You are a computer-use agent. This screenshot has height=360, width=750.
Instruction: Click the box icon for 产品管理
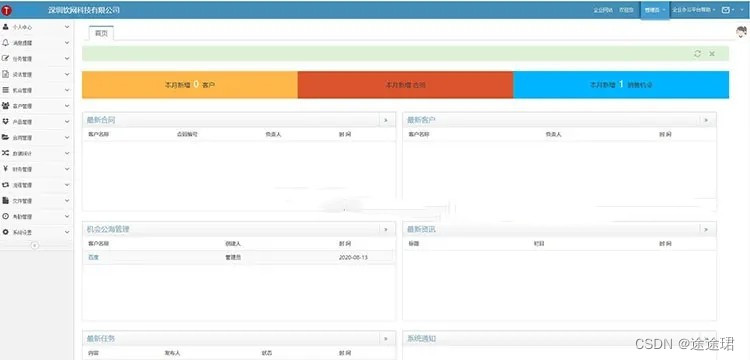pyautogui.click(x=5, y=121)
